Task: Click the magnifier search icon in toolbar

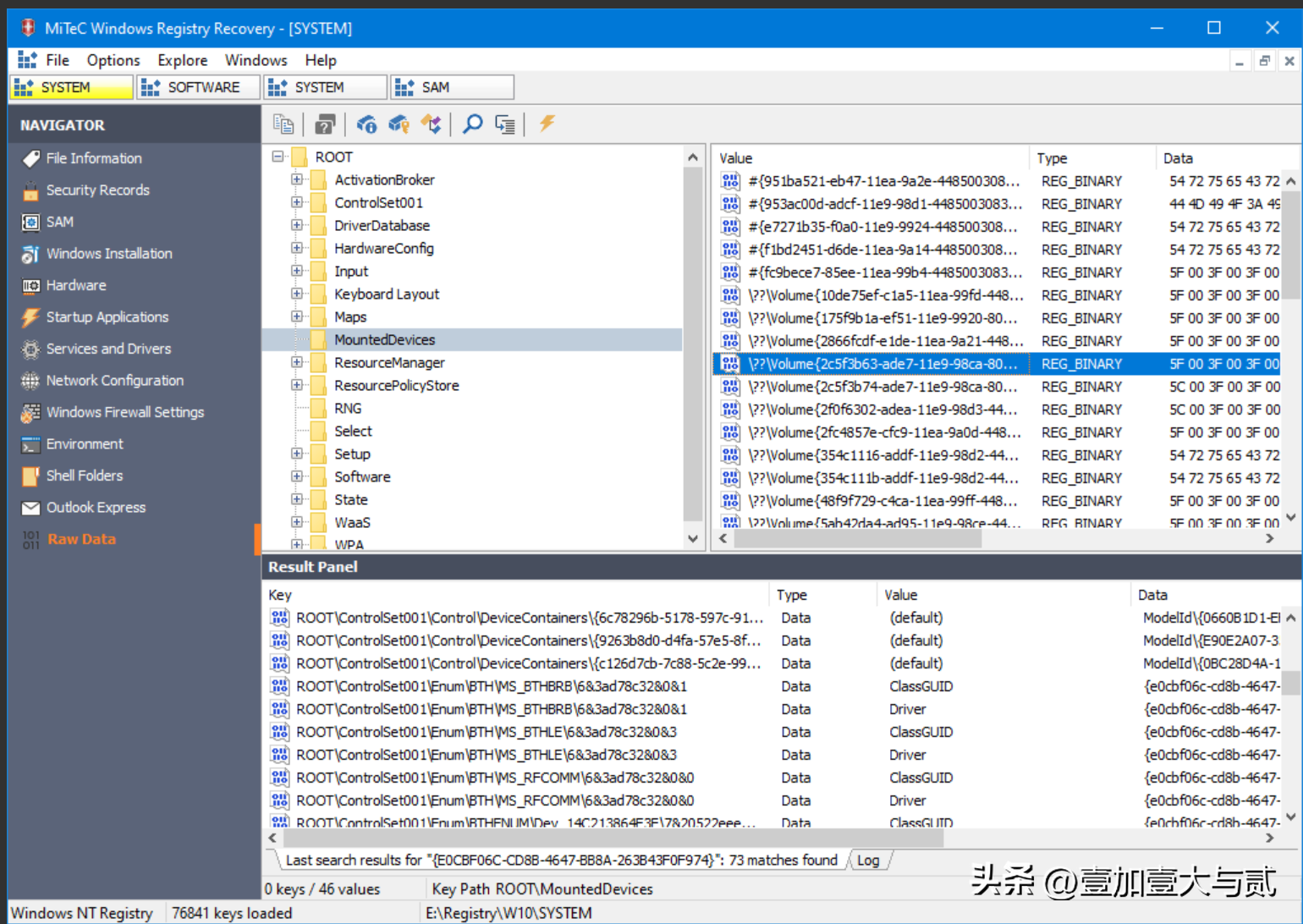Action: pos(472,124)
